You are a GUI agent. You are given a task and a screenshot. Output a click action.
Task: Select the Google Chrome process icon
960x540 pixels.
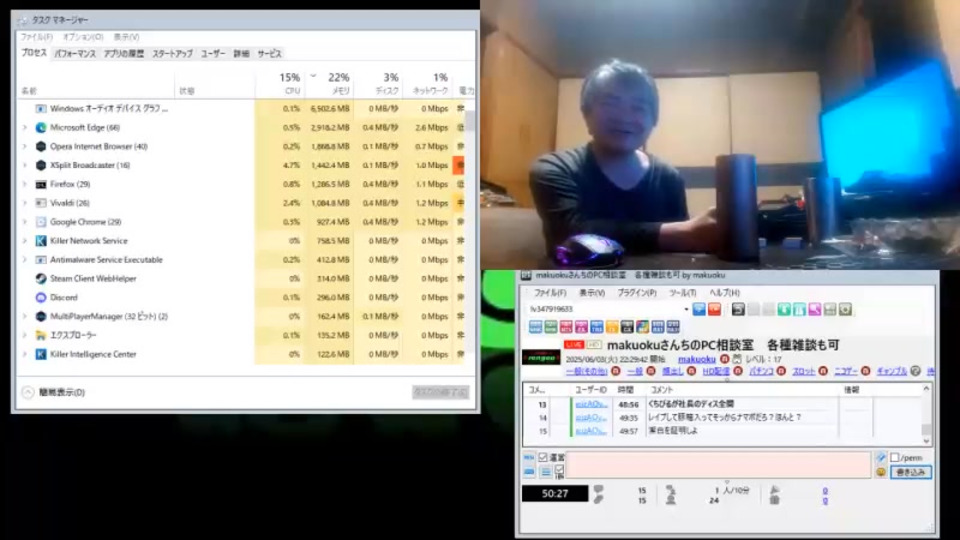pos(41,222)
